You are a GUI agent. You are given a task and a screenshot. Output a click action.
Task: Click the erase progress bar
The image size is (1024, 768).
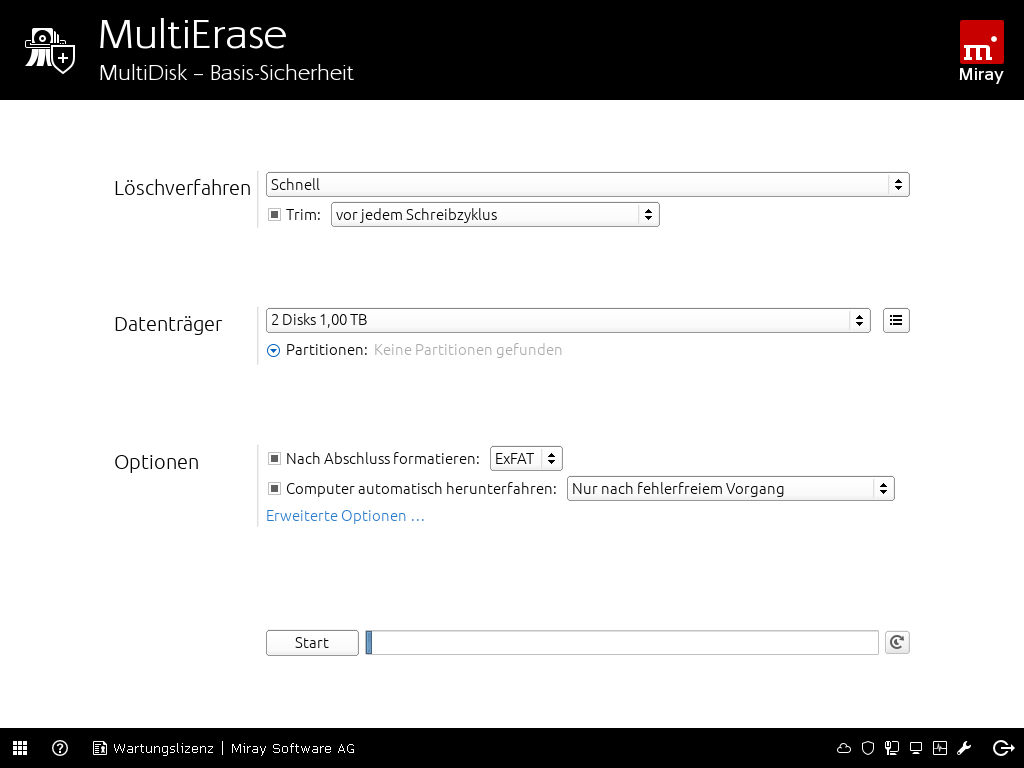623,643
